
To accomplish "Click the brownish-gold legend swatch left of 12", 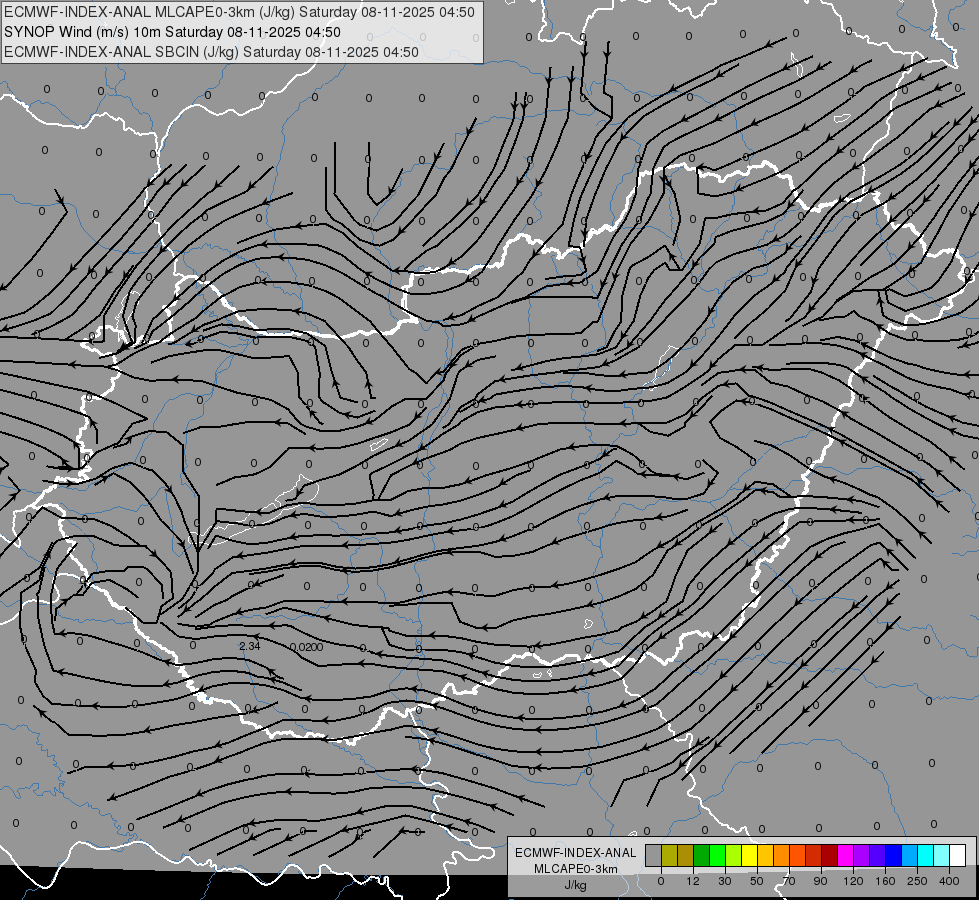I will click(x=686, y=855).
